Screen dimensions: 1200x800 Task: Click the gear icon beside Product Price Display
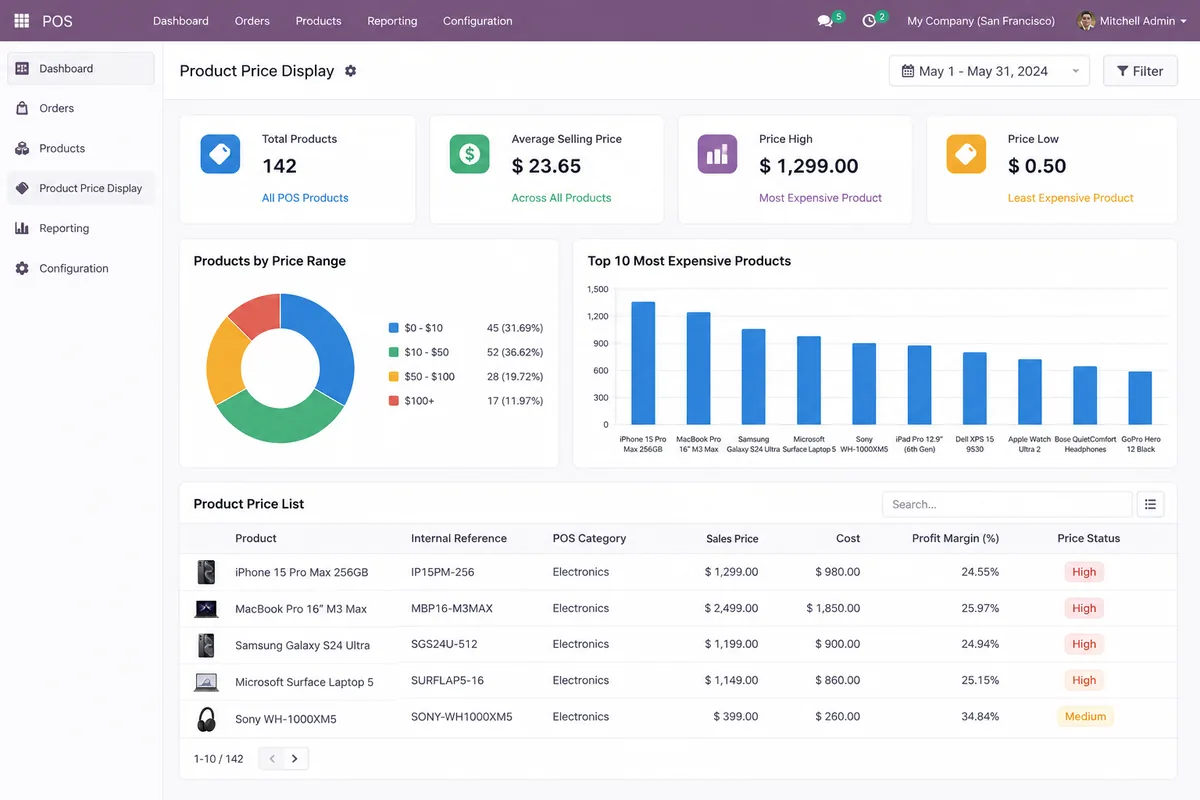click(x=350, y=71)
